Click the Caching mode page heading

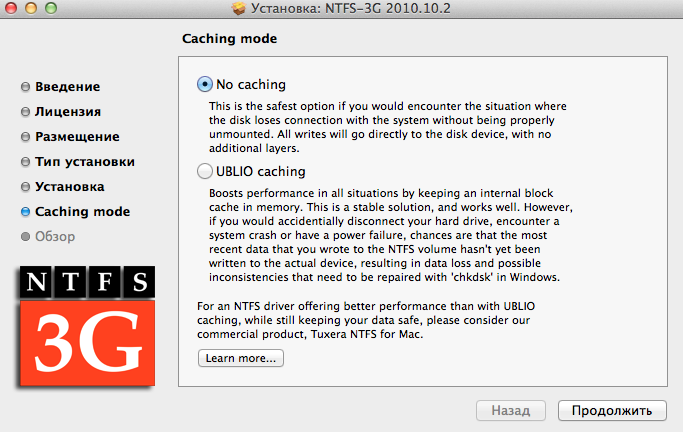click(x=230, y=39)
